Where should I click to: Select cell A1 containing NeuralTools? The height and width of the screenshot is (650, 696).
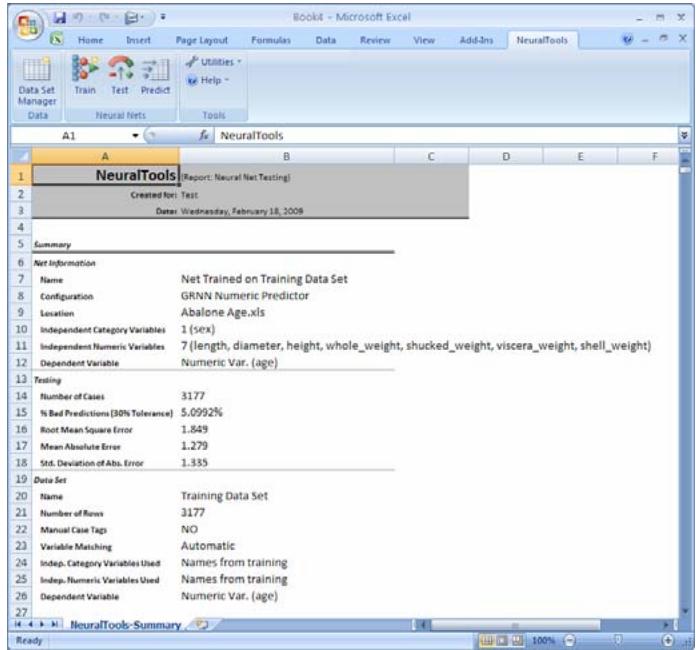106,175
